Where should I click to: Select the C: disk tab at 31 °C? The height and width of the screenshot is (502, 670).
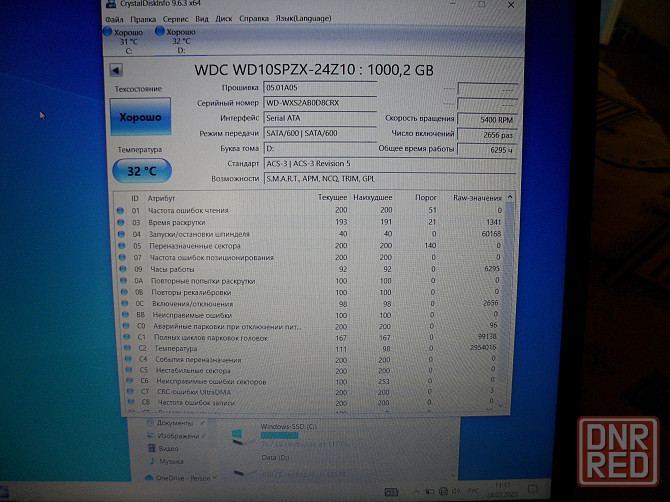tap(124, 41)
